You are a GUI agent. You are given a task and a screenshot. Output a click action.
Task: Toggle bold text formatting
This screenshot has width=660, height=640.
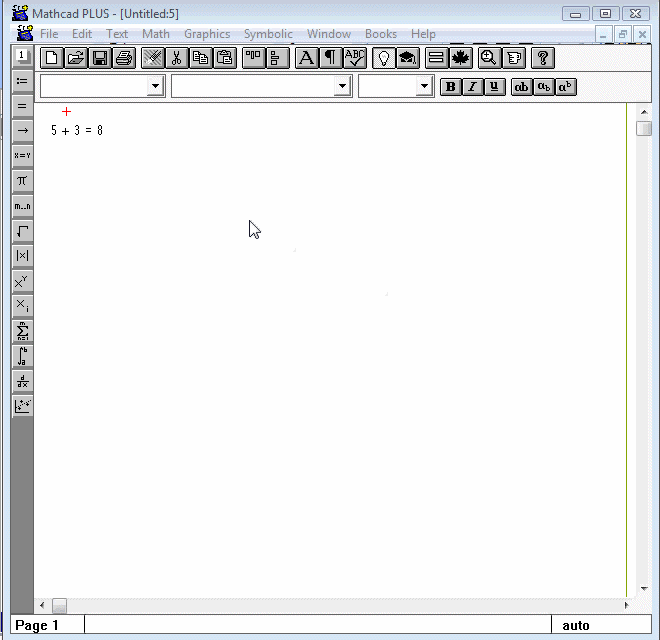451,87
